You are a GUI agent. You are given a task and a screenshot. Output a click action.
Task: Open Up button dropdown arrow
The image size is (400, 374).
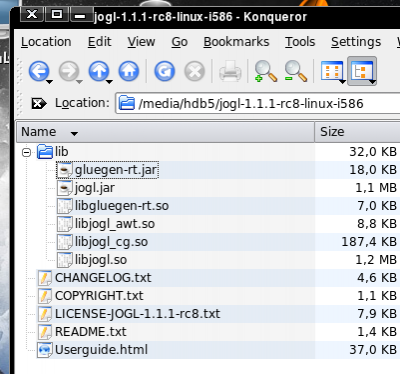pyautogui.click(x=109, y=82)
